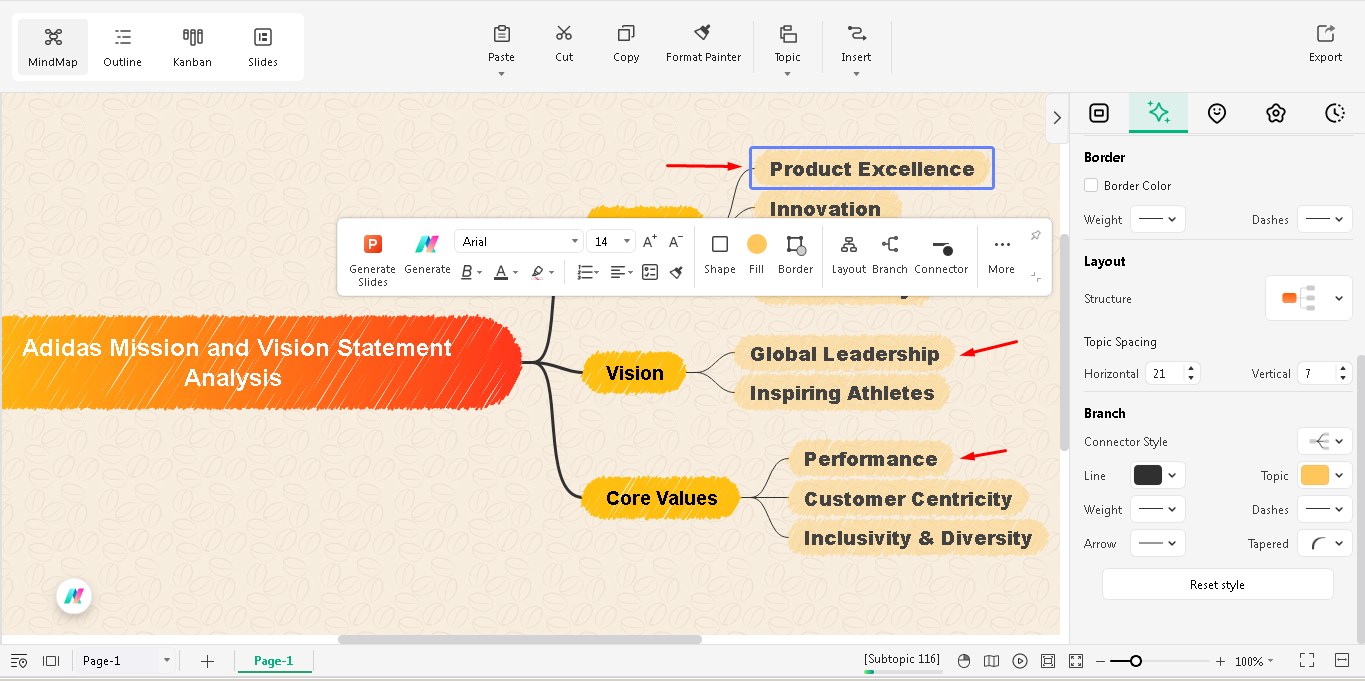
Task: Open the Tapered style dropdown
Action: [x=1325, y=543]
